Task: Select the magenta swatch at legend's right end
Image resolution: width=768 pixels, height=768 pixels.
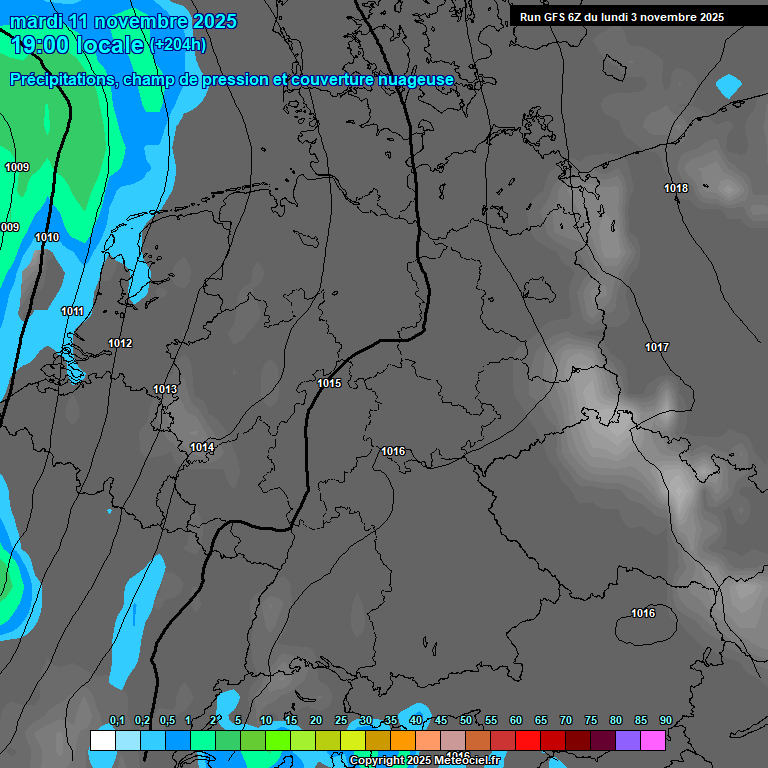Action: tap(653, 740)
